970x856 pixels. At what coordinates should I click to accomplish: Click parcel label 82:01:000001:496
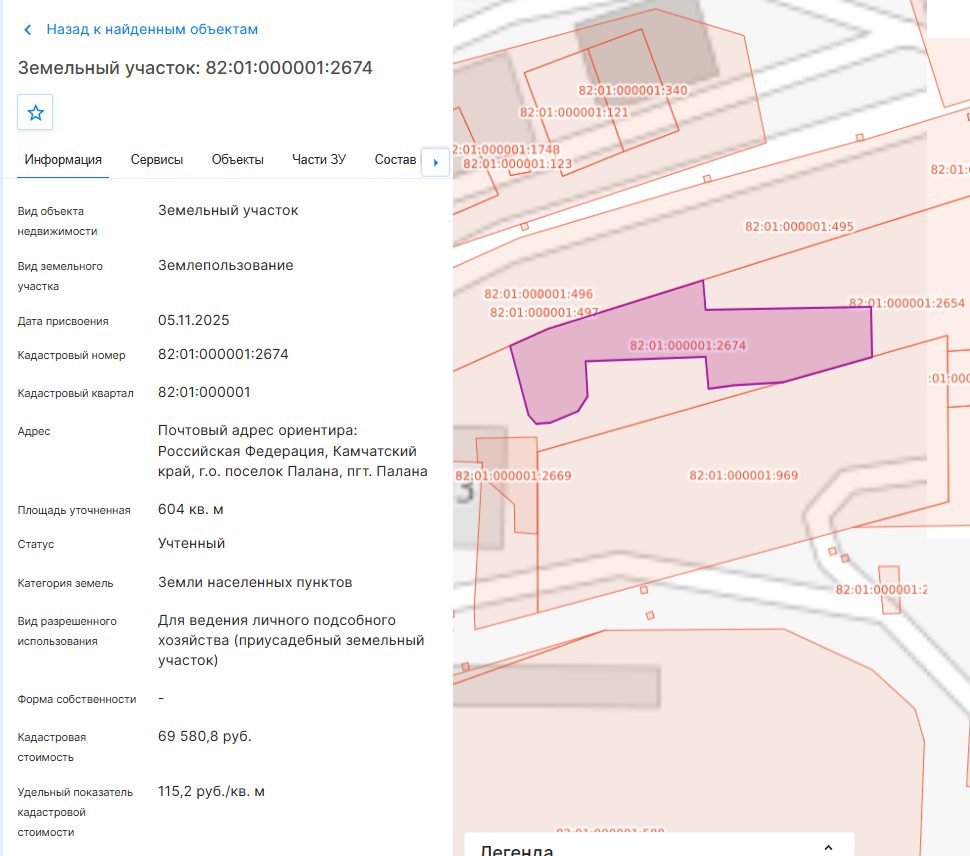(538, 294)
